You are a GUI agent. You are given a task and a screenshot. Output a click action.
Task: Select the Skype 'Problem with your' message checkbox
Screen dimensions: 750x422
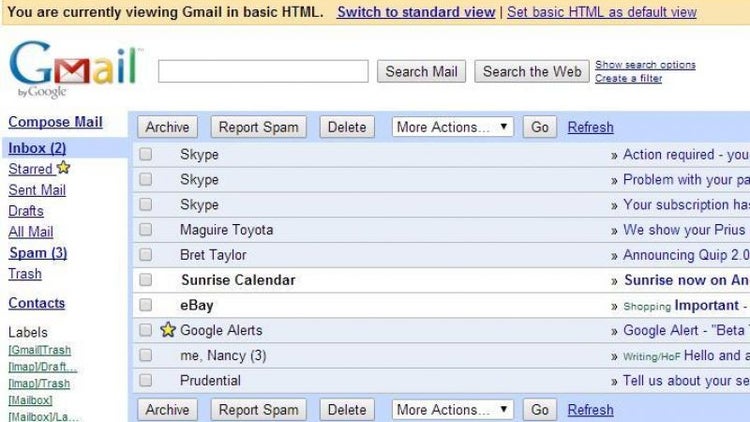coord(145,179)
